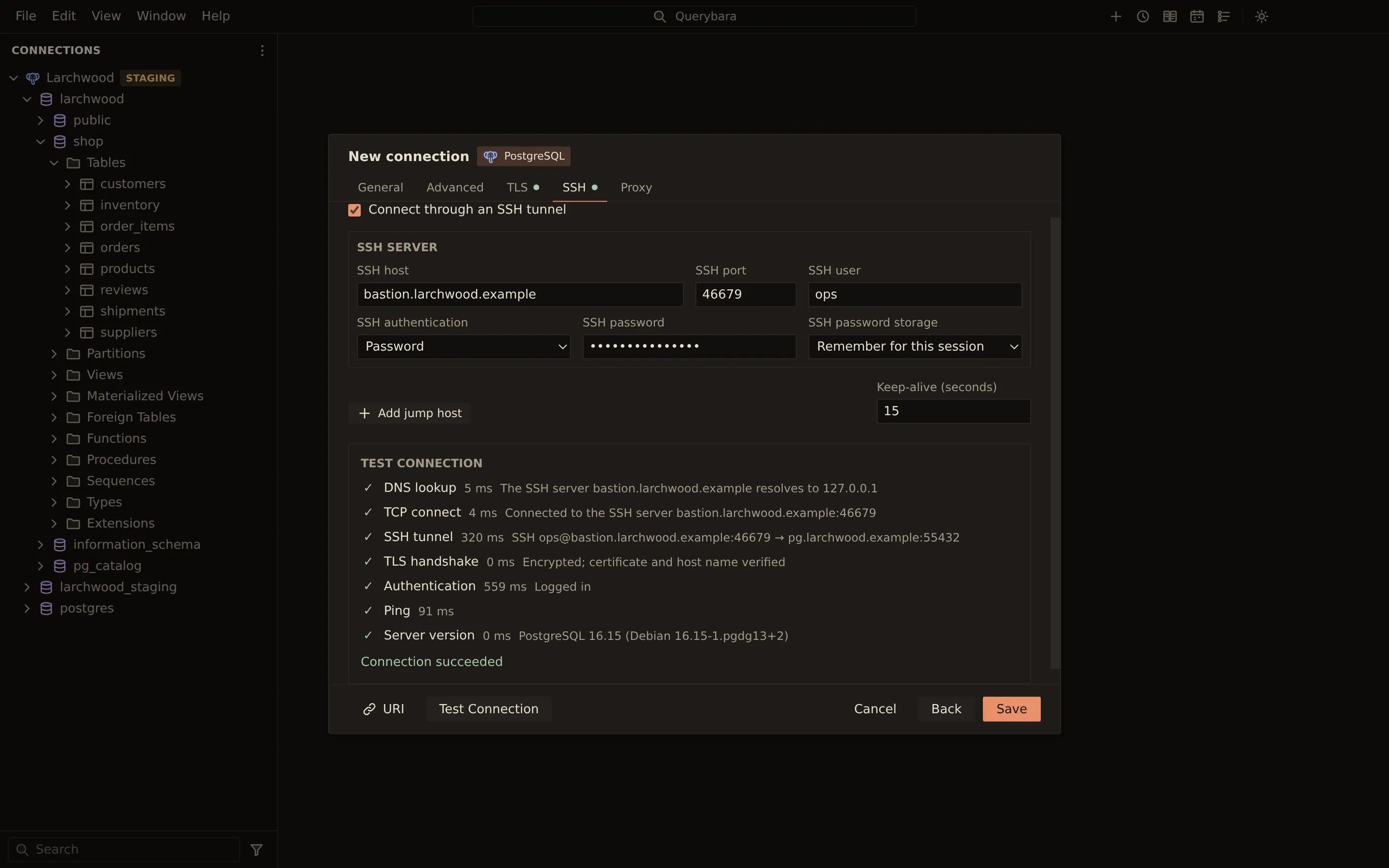Click the Functions folder icon
Viewport: 1389px width, 868px height.
point(73,439)
